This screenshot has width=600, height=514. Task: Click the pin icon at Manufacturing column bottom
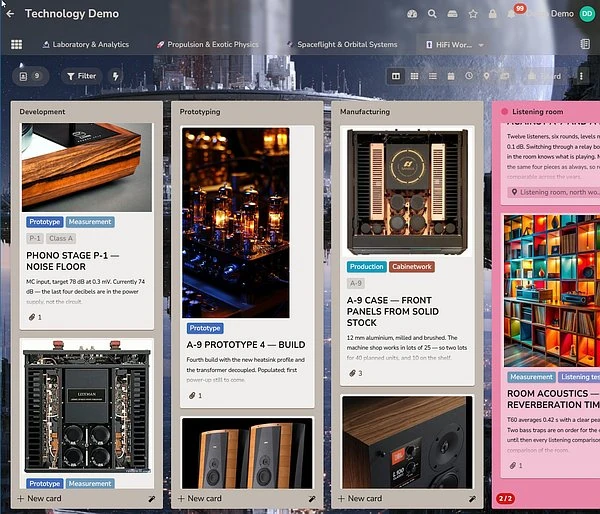473,499
